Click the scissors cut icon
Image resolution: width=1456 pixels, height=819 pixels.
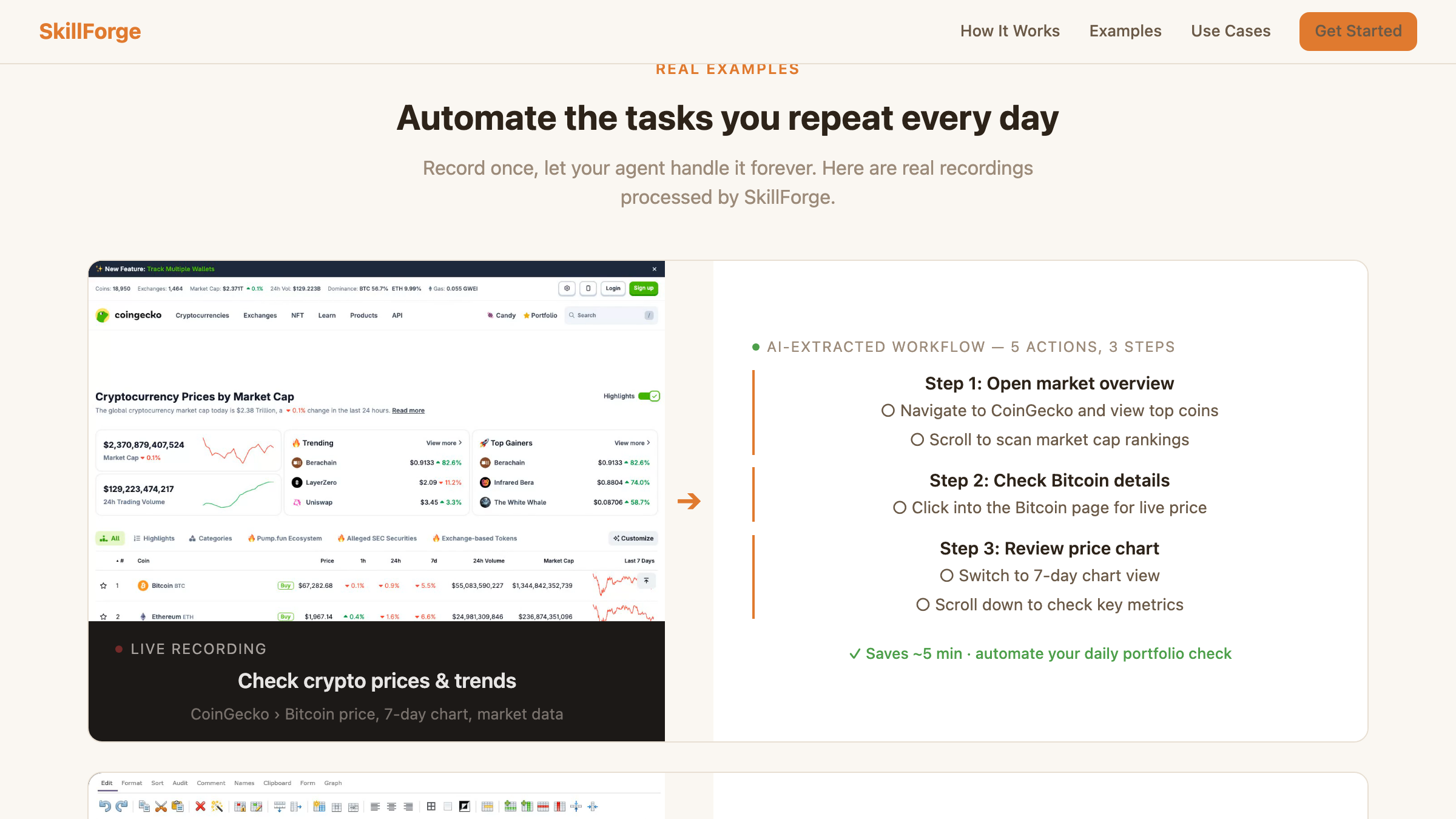coord(161,806)
